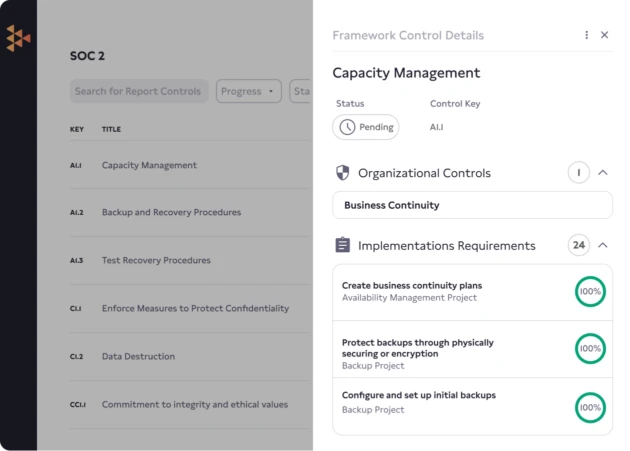
Task: Click the Implementations Requirements clipboard icon
Action: point(343,245)
